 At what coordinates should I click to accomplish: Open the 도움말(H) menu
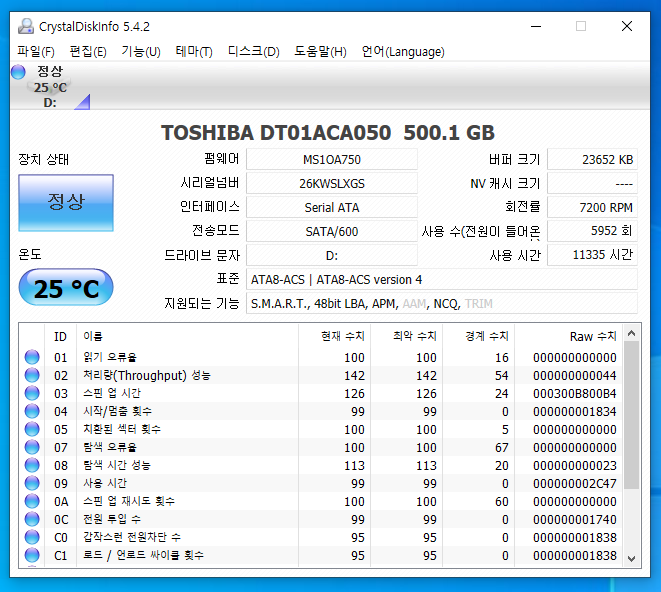pos(320,51)
